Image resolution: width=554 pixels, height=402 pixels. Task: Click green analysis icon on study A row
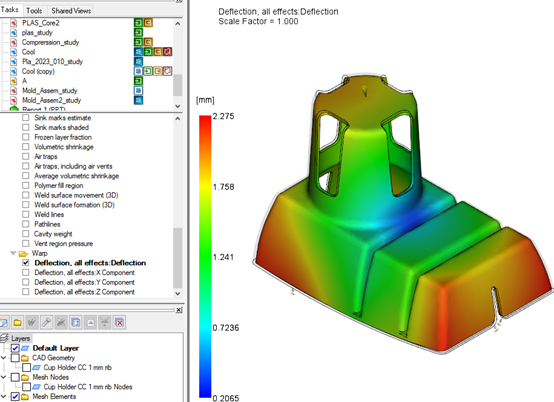point(138,81)
